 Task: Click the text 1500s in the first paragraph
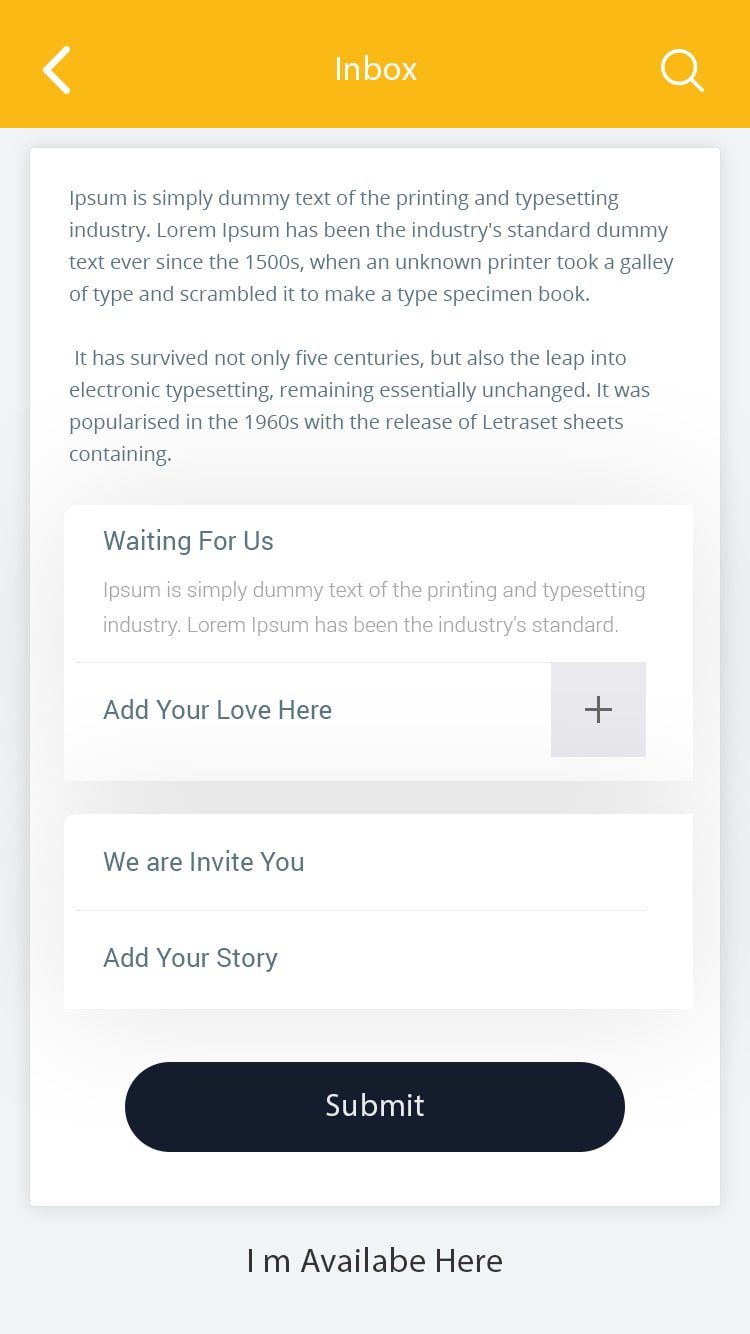click(x=271, y=262)
